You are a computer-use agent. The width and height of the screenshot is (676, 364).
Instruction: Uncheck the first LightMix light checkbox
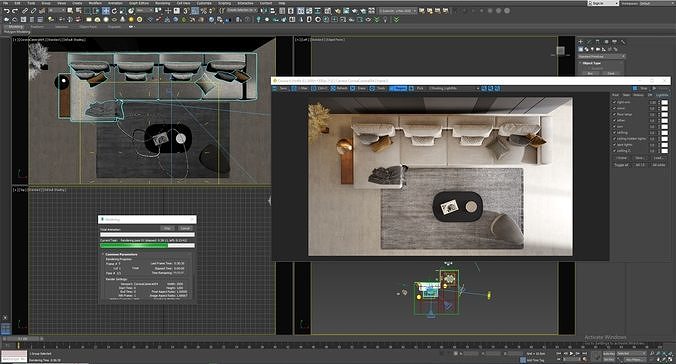click(x=615, y=102)
